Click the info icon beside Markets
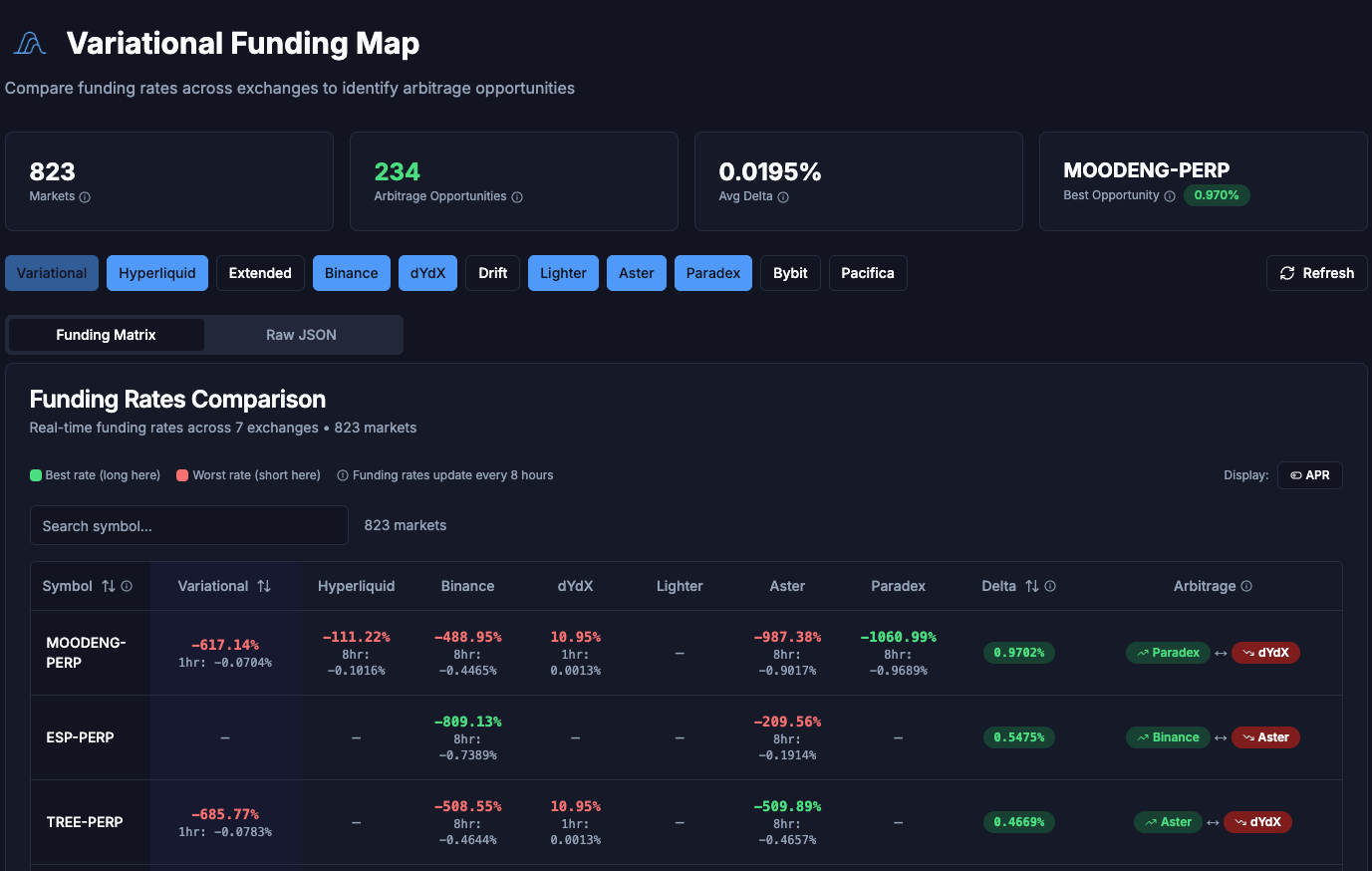Image resolution: width=1372 pixels, height=871 pixels. click(x=85, y=197)
